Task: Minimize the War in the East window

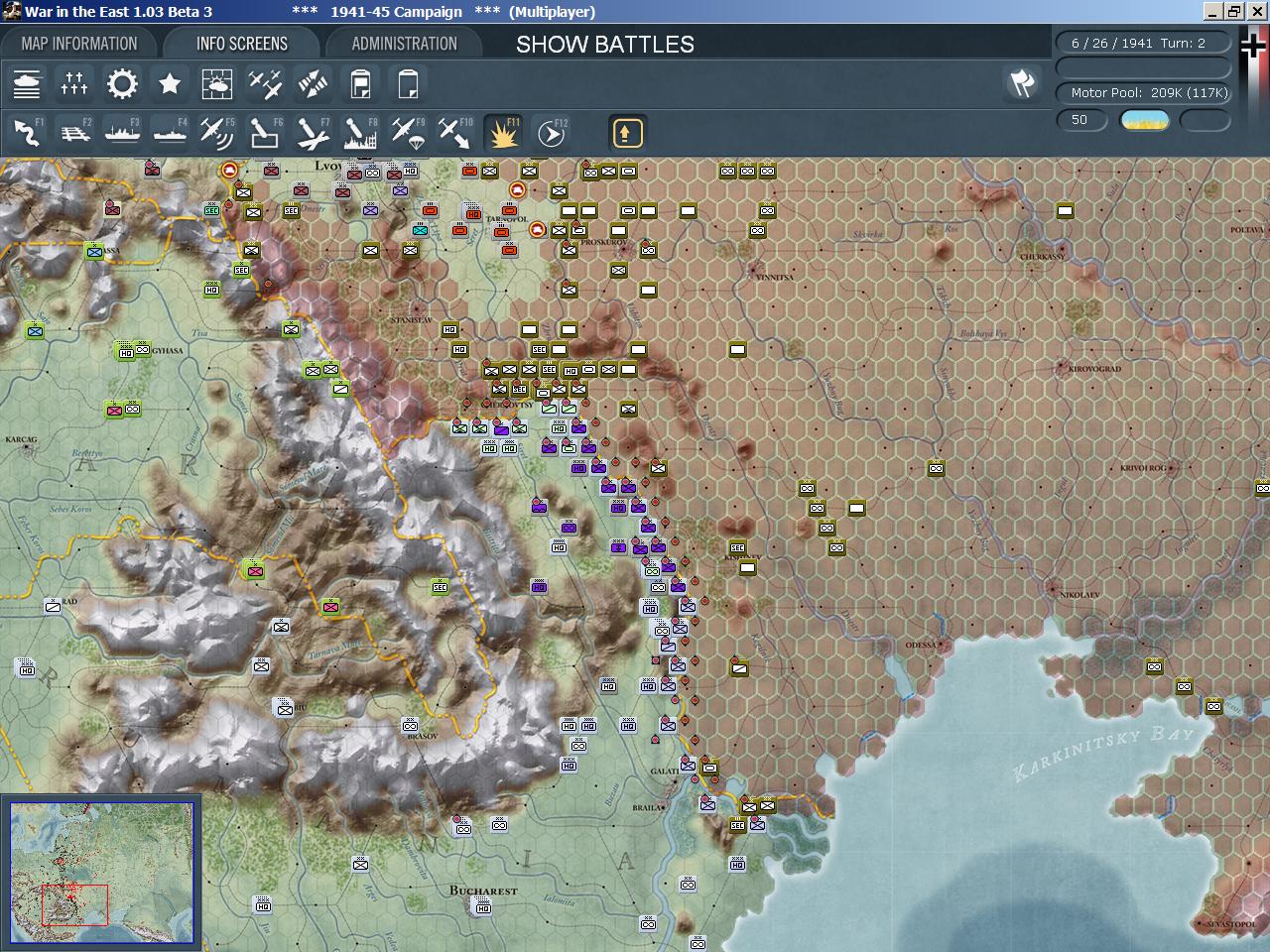Action: pos(1213,12)
